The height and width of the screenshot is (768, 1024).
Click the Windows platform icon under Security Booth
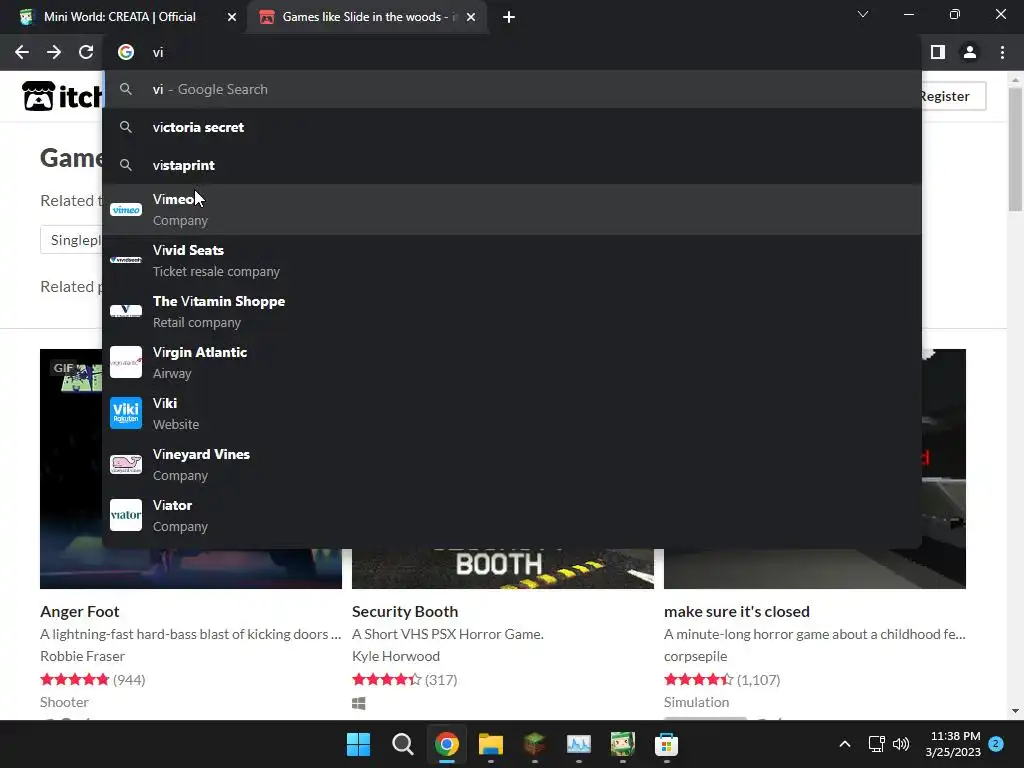coord(359,703)
